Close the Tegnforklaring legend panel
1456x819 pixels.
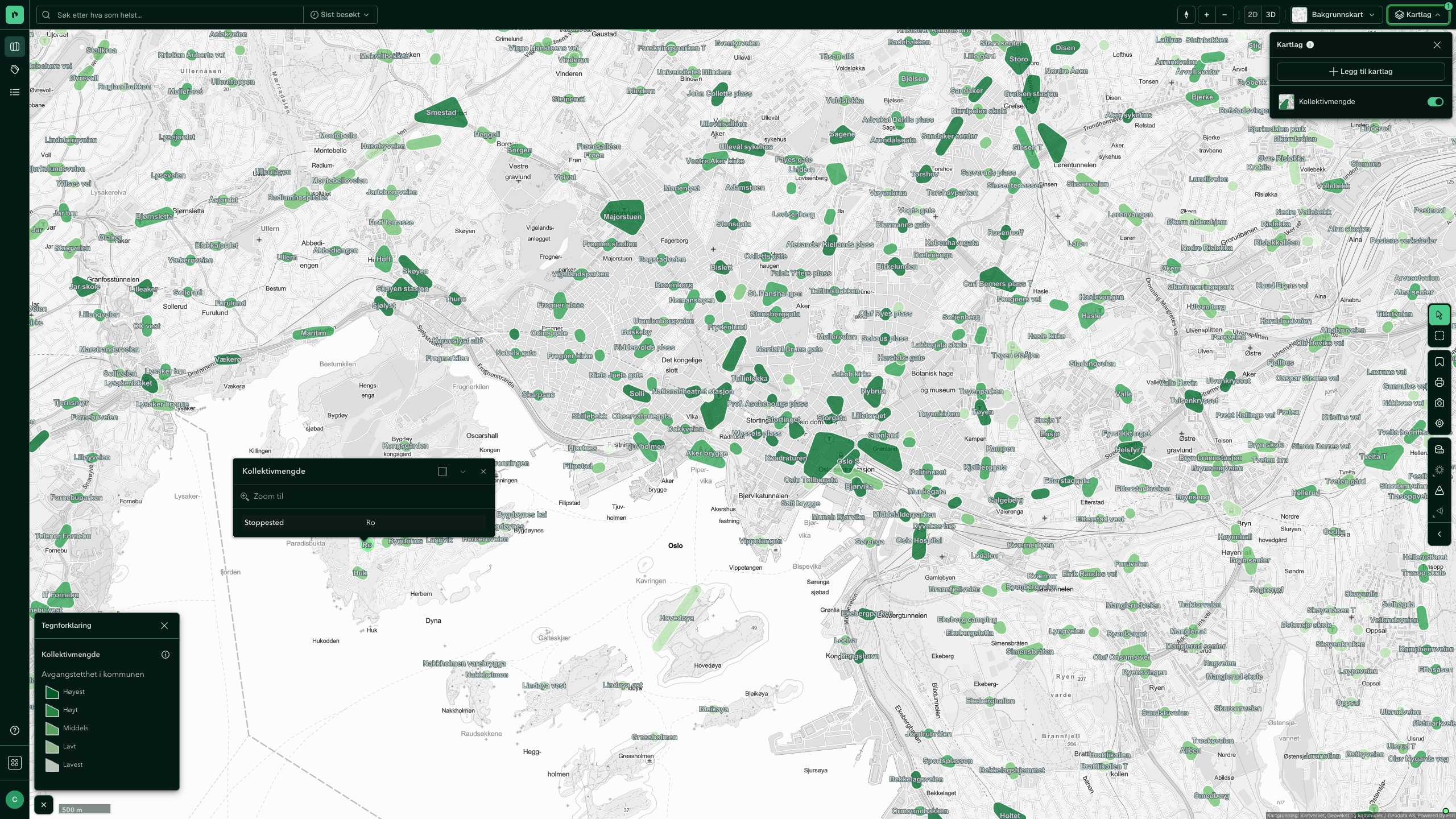(x=164, y=626)
